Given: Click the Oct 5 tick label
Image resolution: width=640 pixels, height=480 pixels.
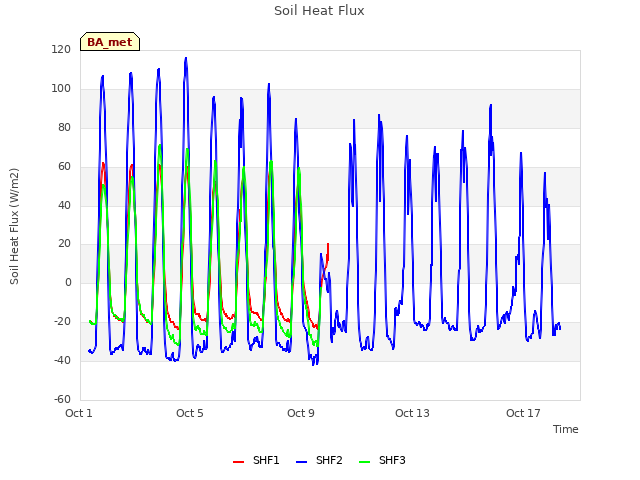Looking at the screenshot, I should click(x=190, y=413).
